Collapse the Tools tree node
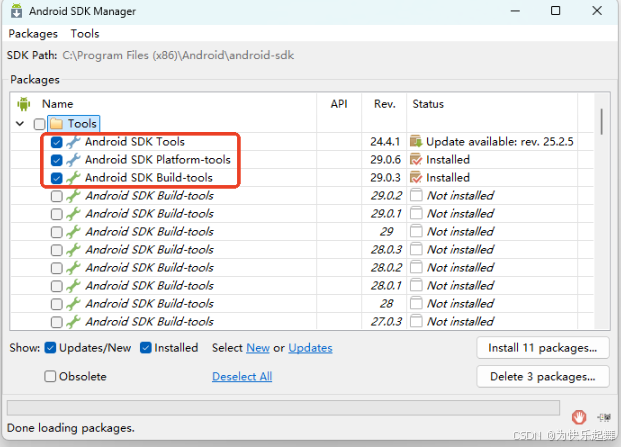 tap(20, 124)
